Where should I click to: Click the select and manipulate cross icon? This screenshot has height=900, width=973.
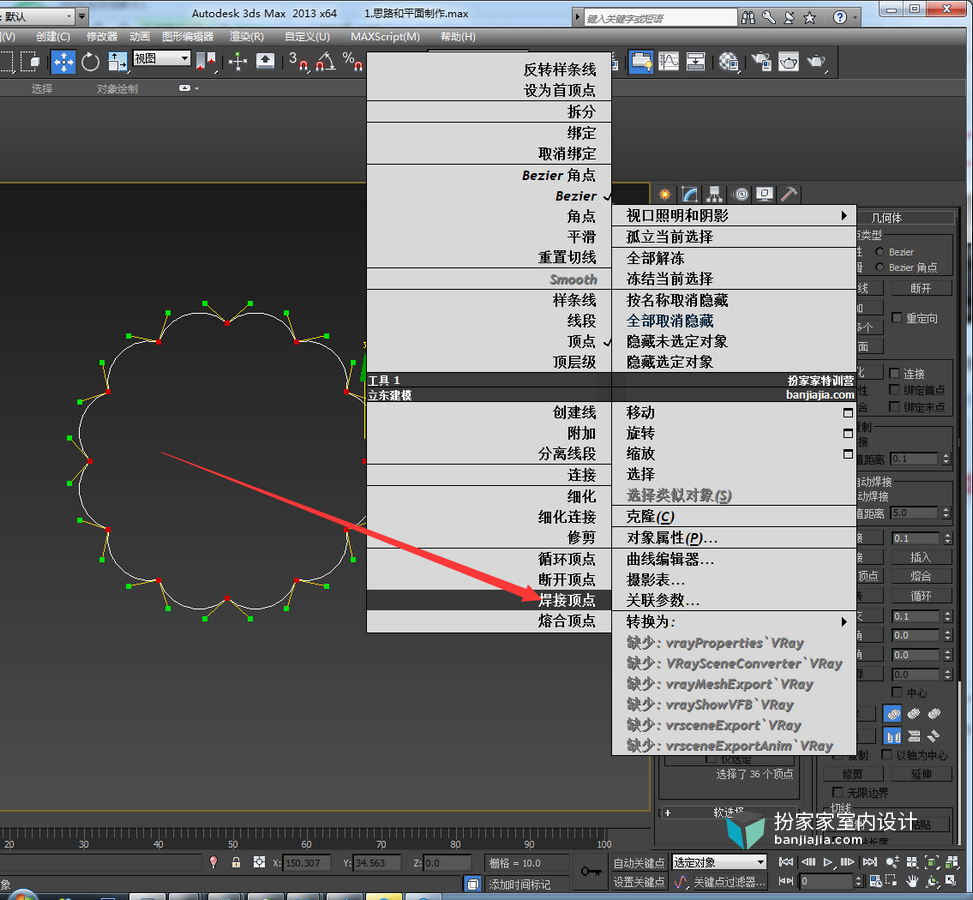238,61
